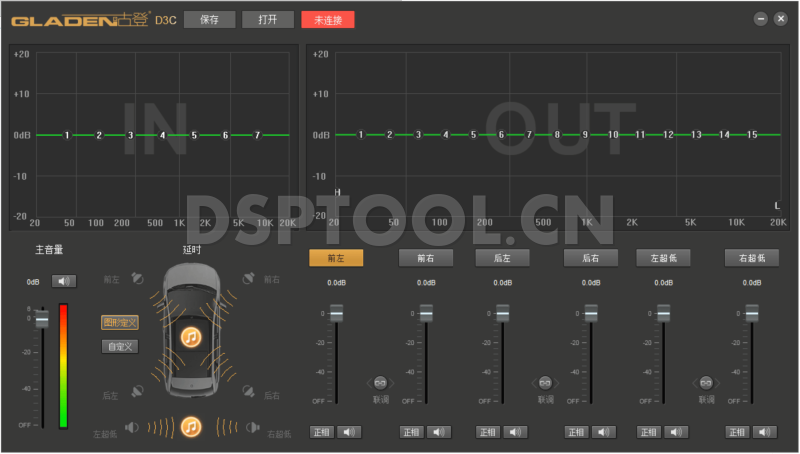800x454 pixels.
Task: Click the left subwoofer speaker icon
Action: pyautogui.click(x=132, y=428)
